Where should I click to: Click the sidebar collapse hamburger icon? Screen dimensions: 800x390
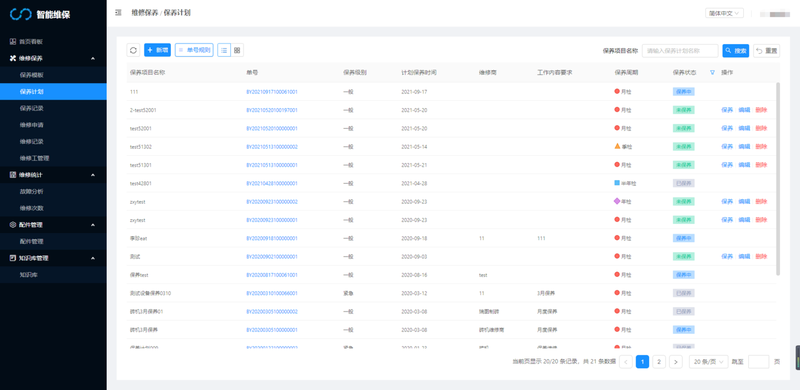pos(118,13)
